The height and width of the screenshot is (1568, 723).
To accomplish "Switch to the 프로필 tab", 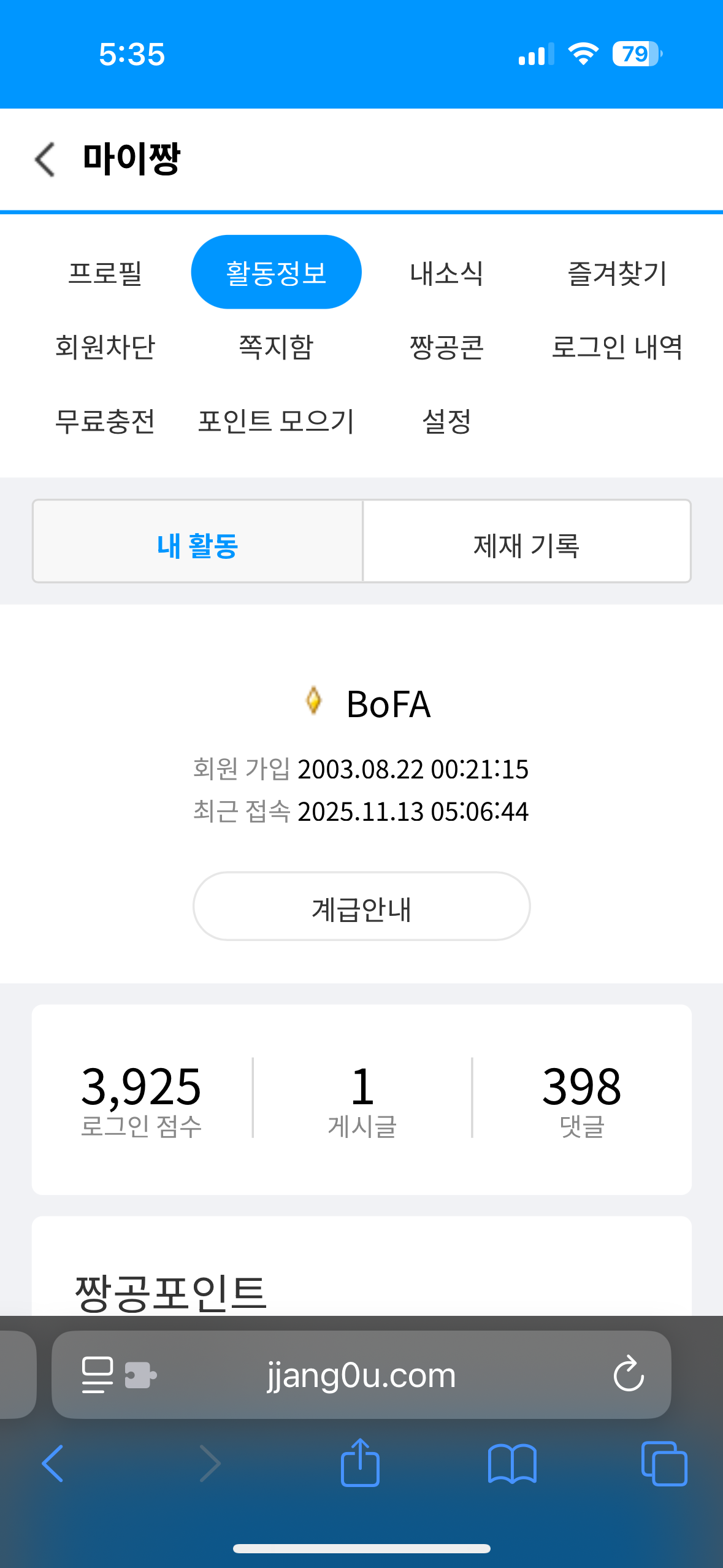I will pos(105,273).
